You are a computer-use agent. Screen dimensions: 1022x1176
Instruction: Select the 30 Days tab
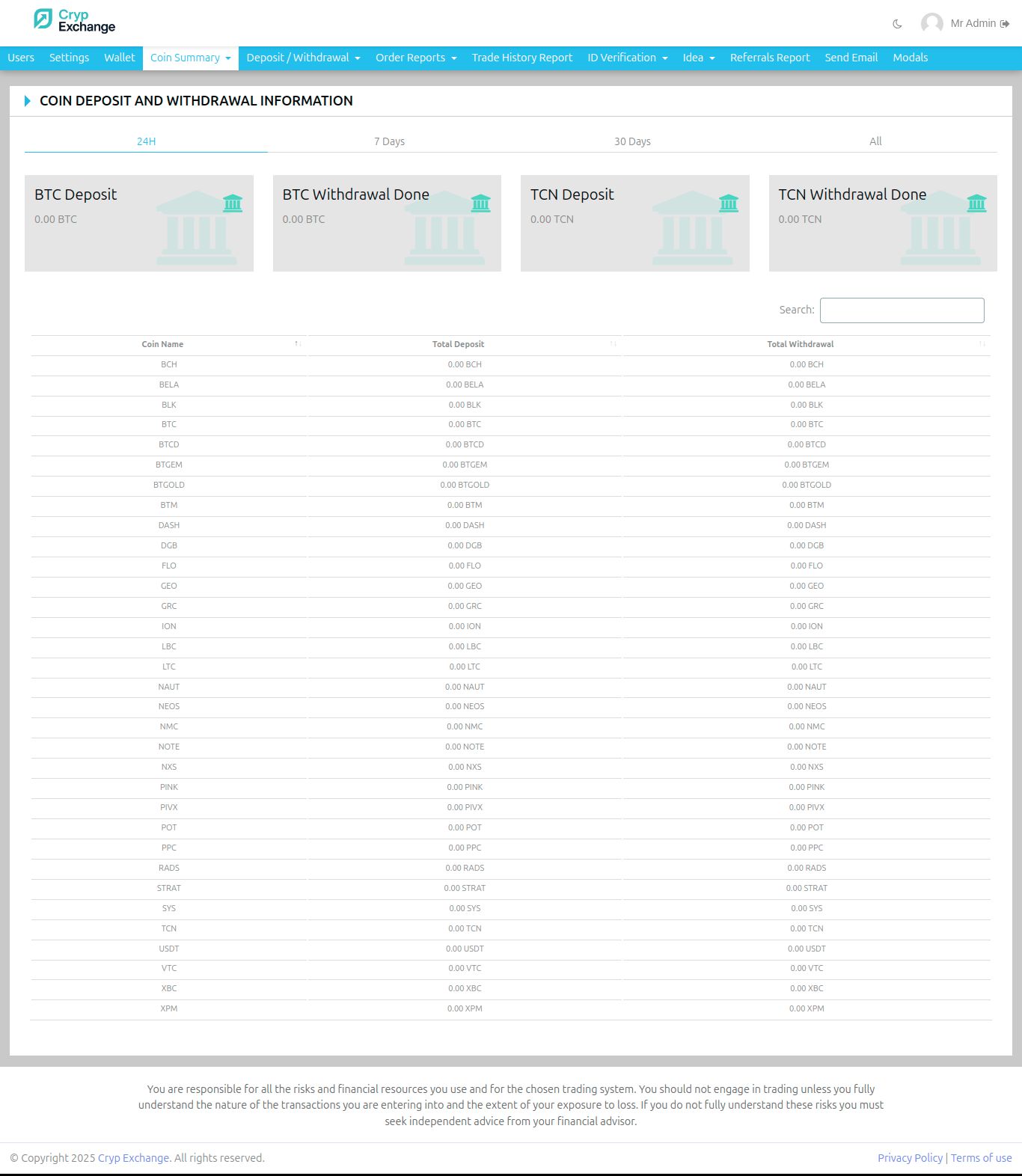pos(632,141)
